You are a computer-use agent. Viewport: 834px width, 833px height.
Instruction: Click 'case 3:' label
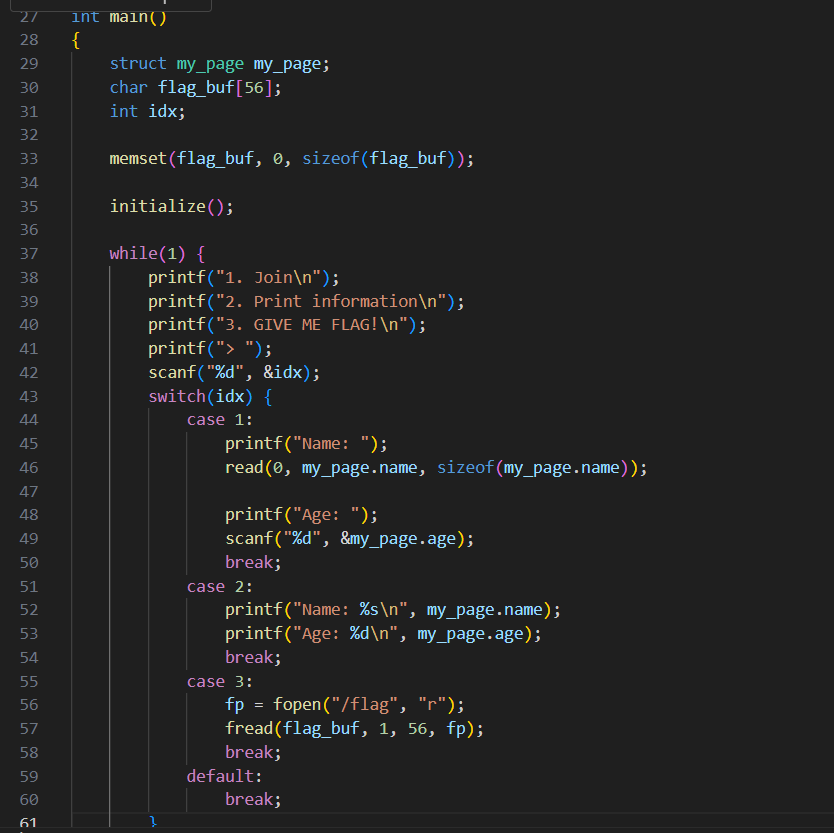220,682
